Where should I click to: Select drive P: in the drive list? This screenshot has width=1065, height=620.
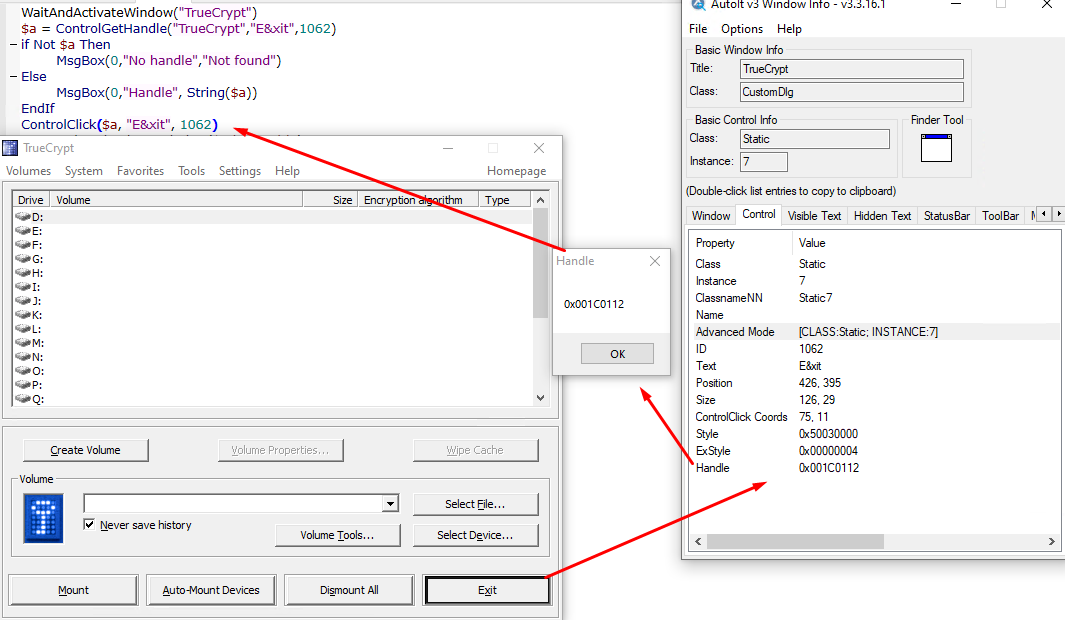pos(272,385)
